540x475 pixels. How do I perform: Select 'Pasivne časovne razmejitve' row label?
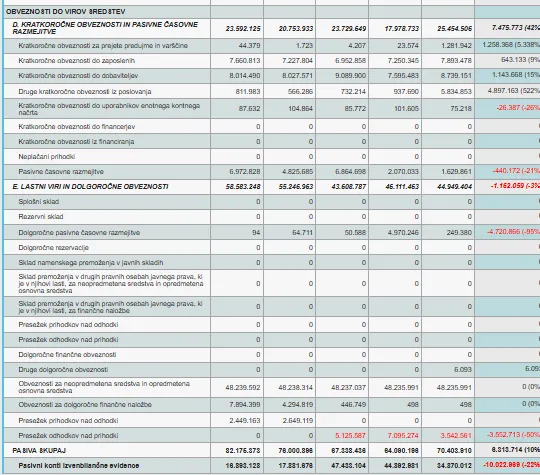(61, 172)
